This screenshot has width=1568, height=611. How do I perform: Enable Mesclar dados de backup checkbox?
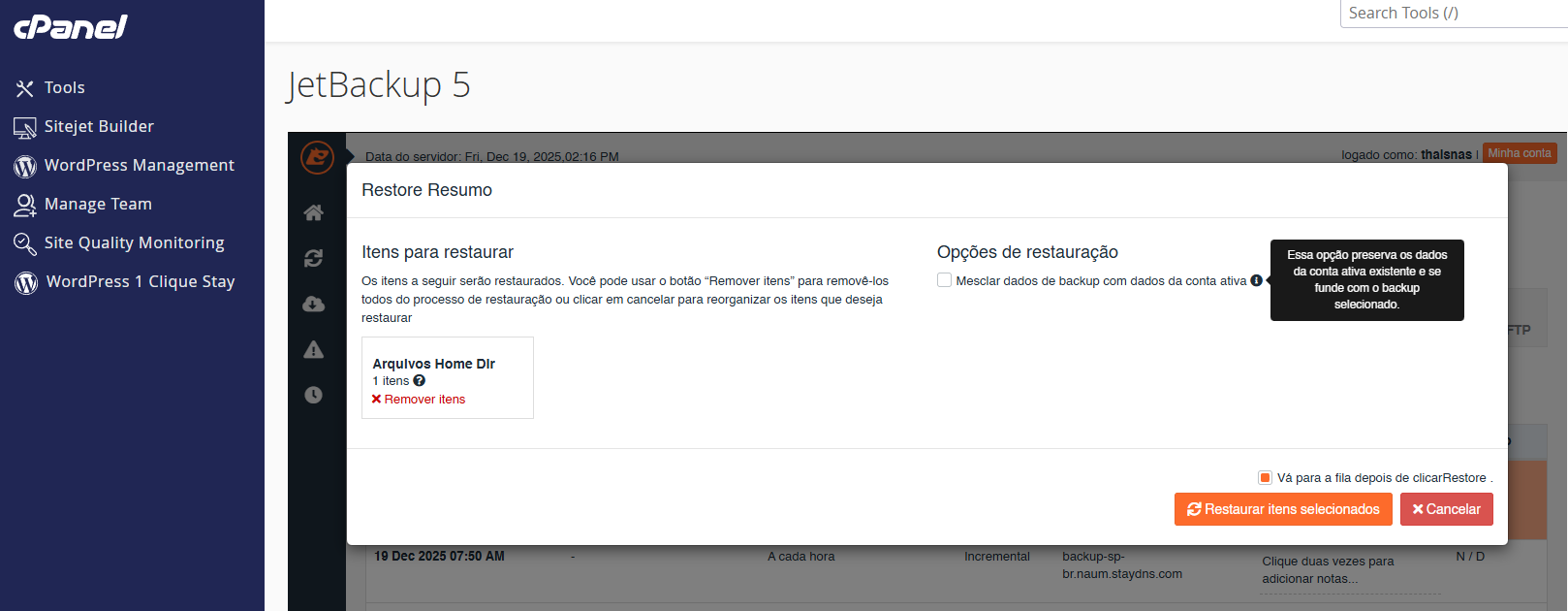point(944,280)
